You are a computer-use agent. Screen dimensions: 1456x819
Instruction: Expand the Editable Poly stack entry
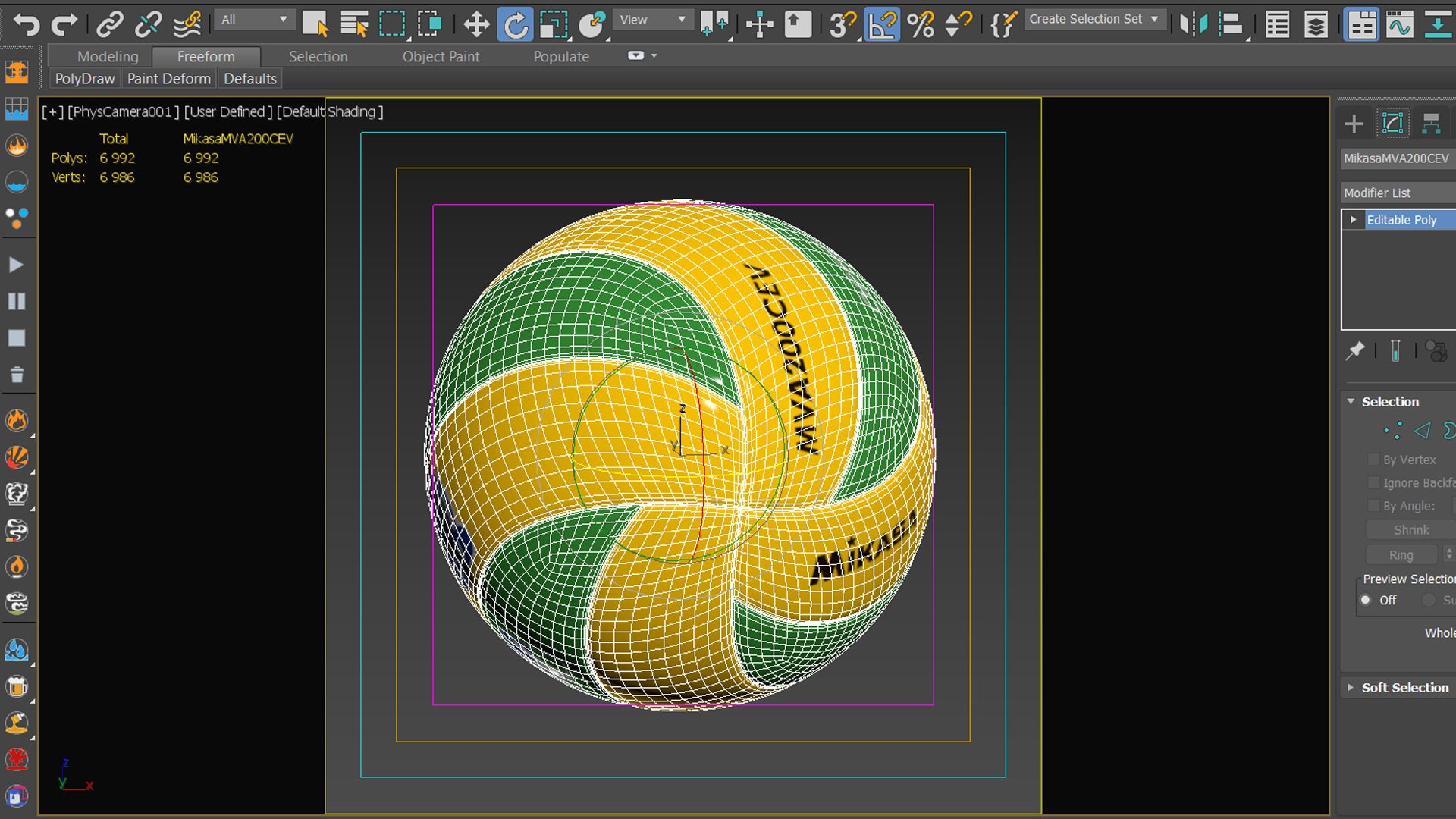tap(1353, 219)
